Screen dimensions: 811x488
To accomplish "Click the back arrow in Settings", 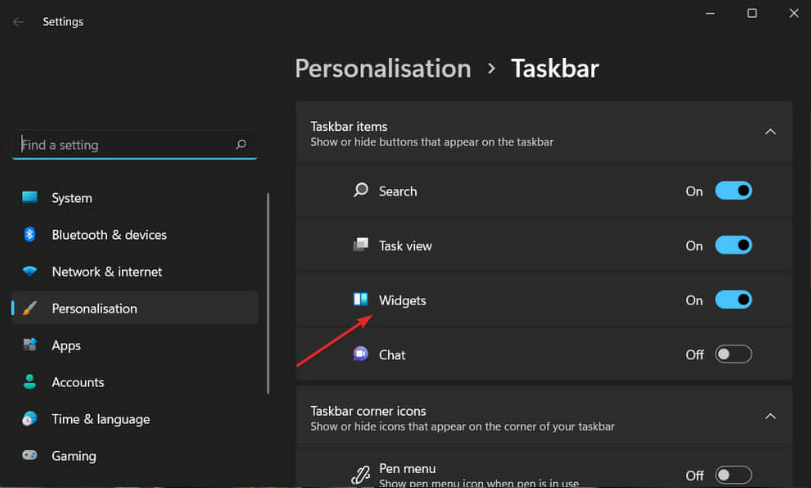I will pyautogui.click(x=18, y=22).
